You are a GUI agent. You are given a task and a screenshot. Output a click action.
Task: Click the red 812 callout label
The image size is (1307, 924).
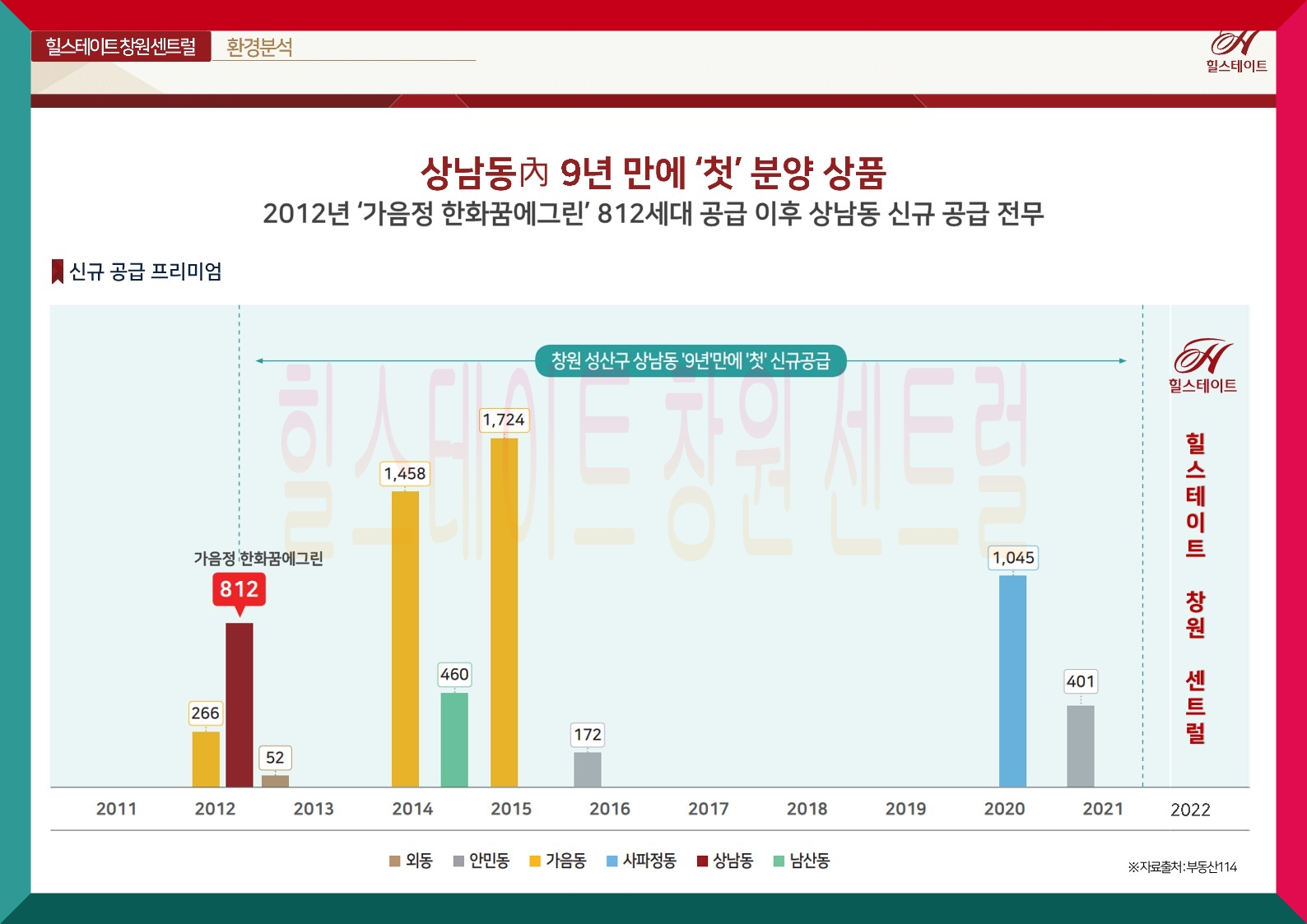tap(240, 592)
